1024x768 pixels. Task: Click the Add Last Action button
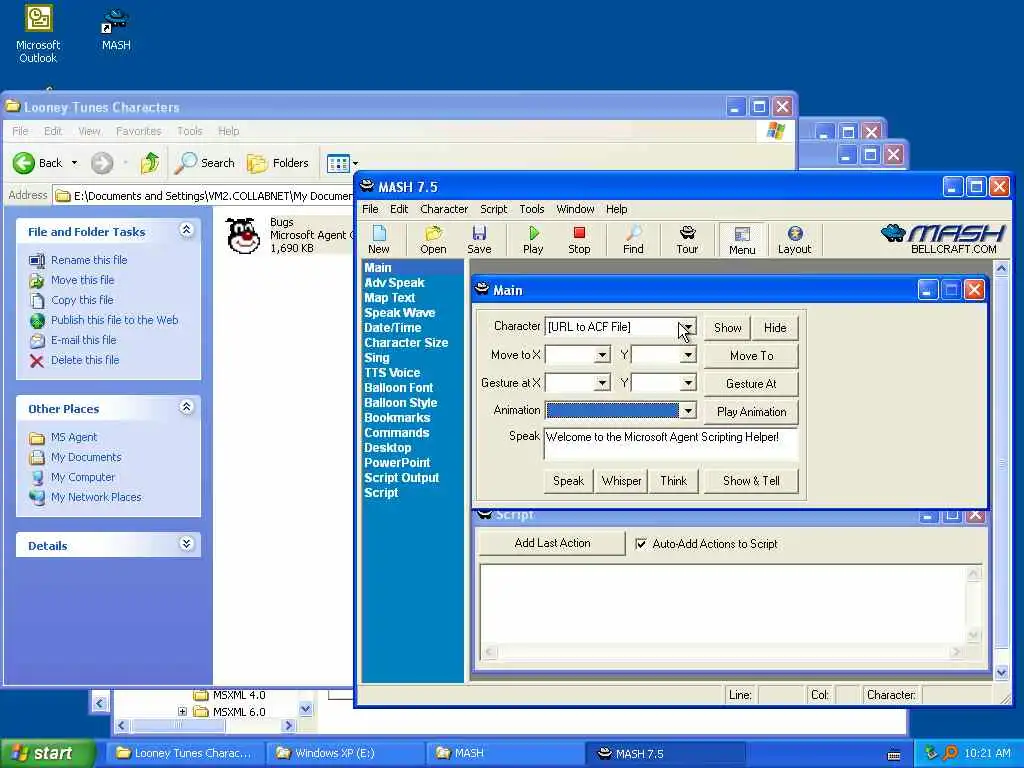(x=552, y=543)
